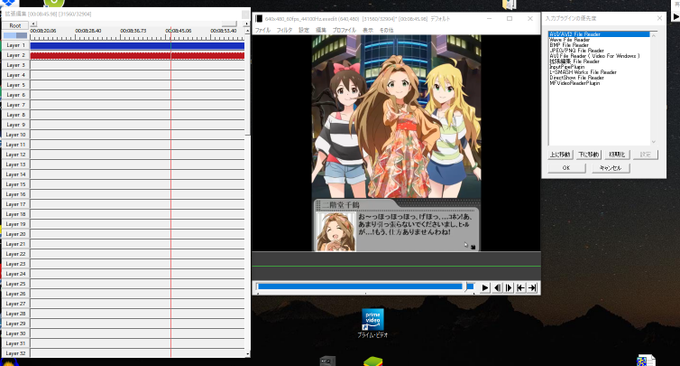The width and height of the screenshot is (680, 366).
Task: Open the プロファイル menu
Action: click(344, 30)
